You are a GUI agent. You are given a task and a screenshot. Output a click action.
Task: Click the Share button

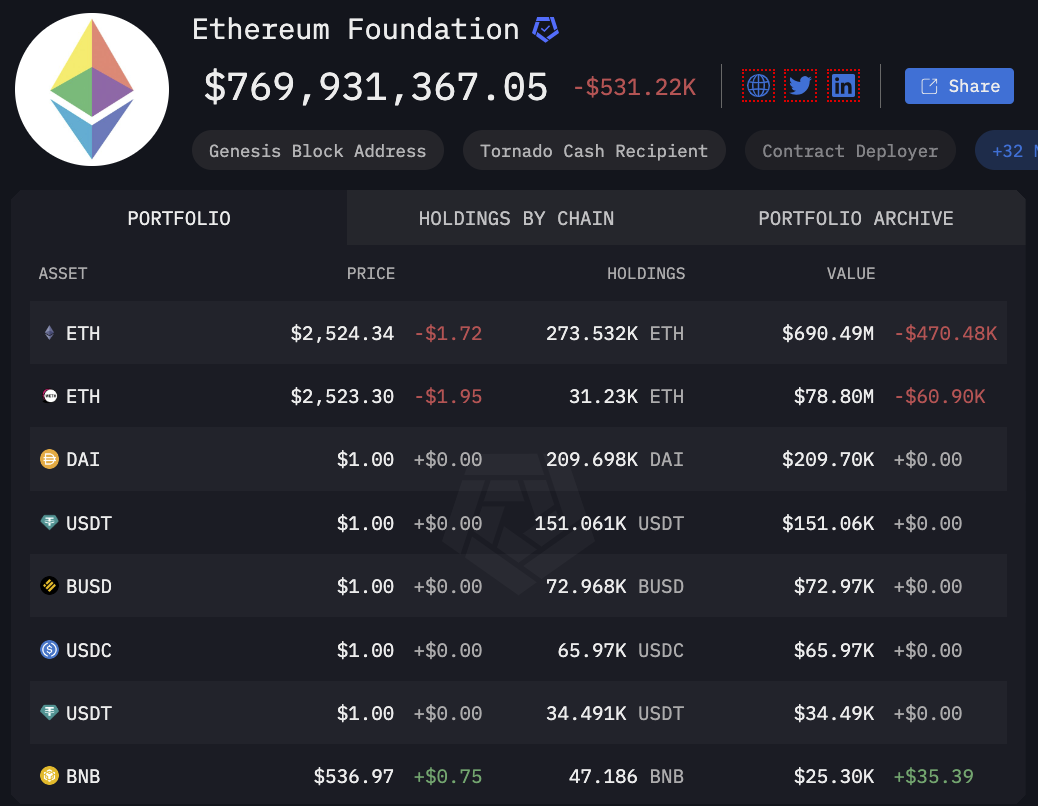[x=959, y=86]
